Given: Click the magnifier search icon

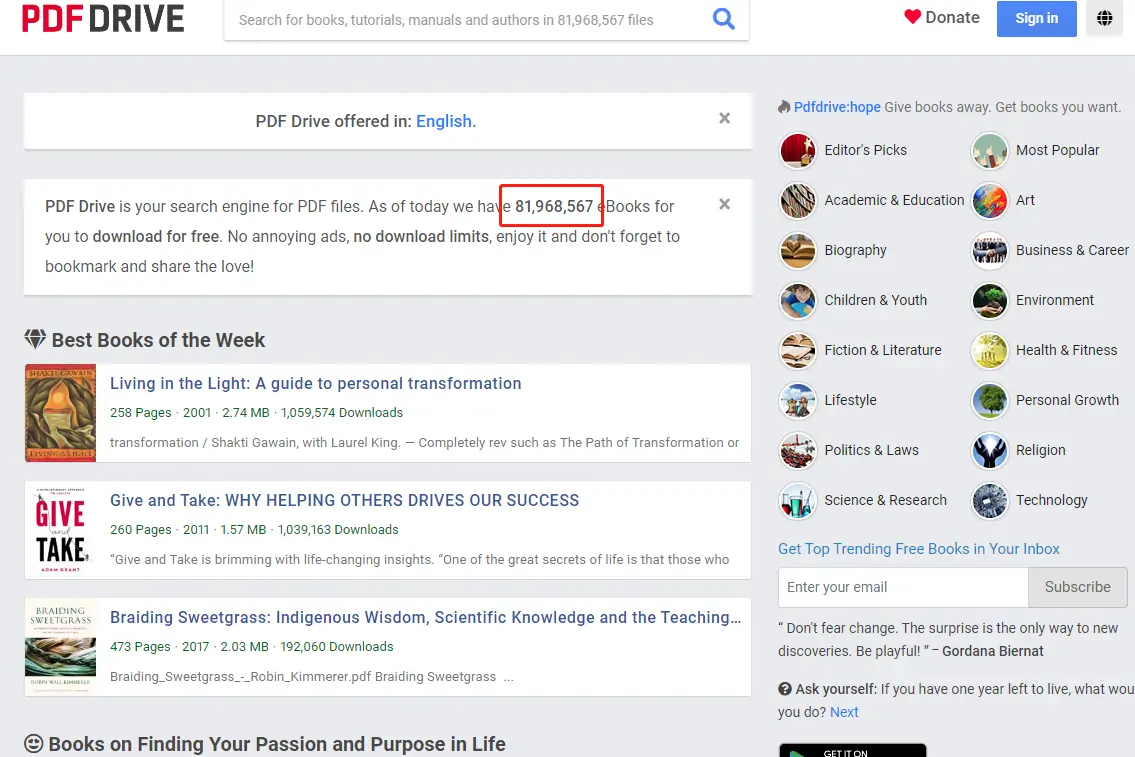Looking at the screenshot, I should click(x=723, y=18).
